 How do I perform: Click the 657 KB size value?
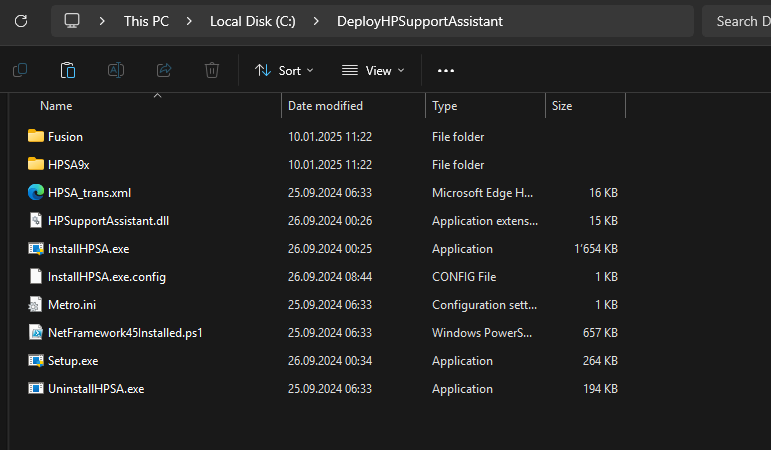click(600, 333)
